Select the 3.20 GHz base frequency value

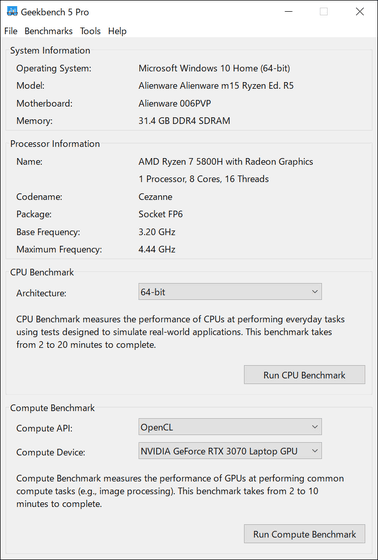click(x=157, y=232)
